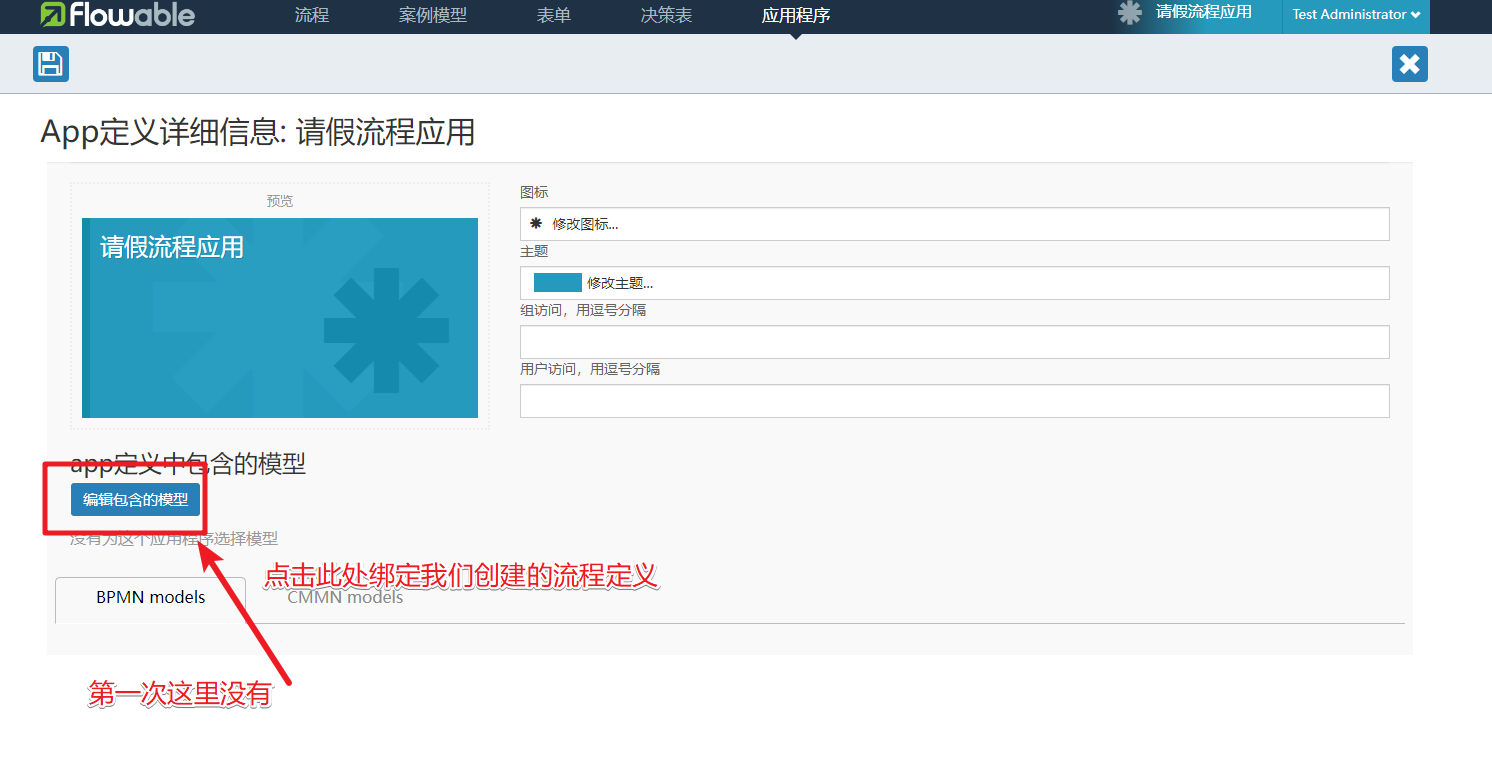
Task: Click the app asterisk icon in header
Action: [1130, 13]
